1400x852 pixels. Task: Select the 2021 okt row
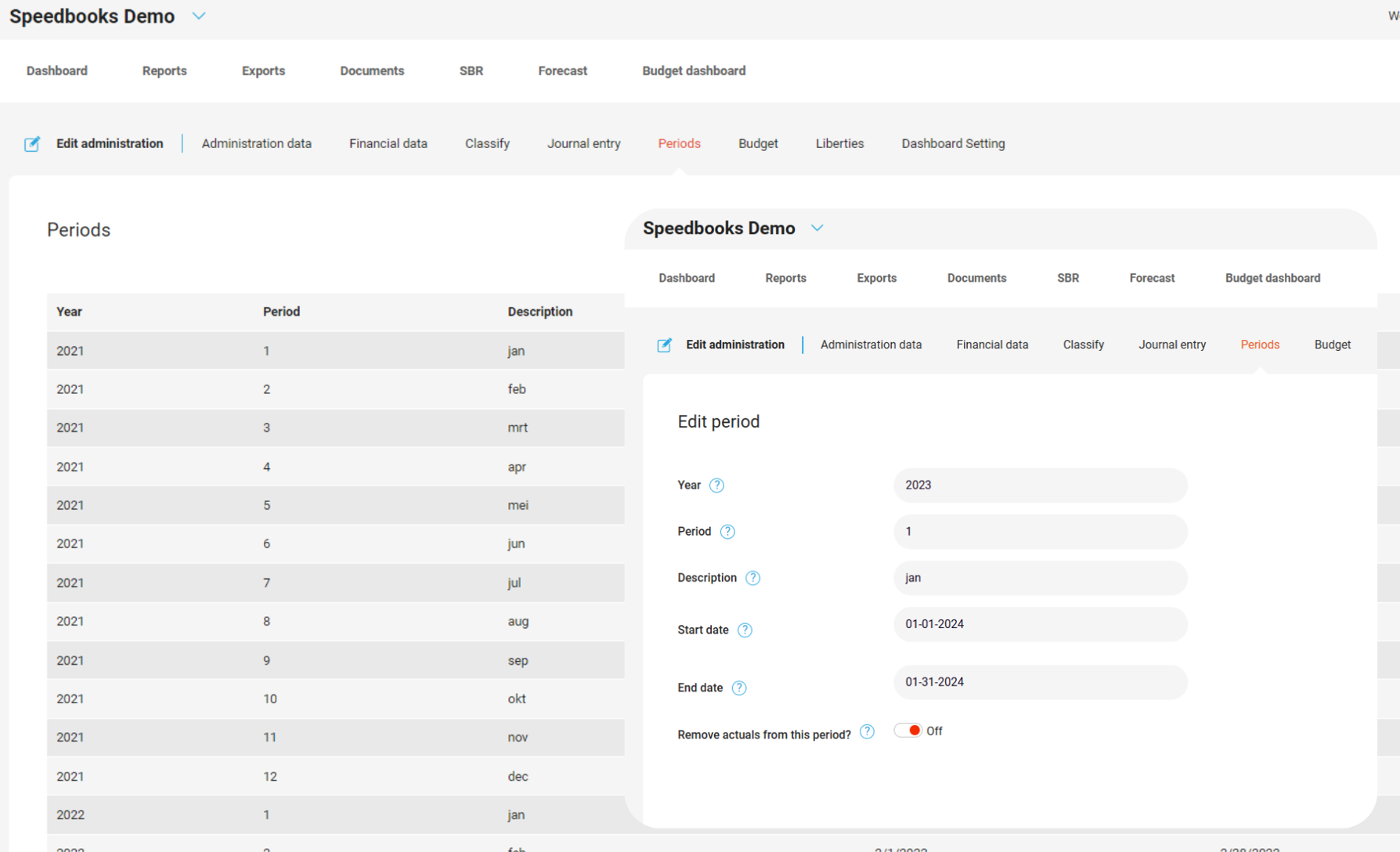(336, 699)
